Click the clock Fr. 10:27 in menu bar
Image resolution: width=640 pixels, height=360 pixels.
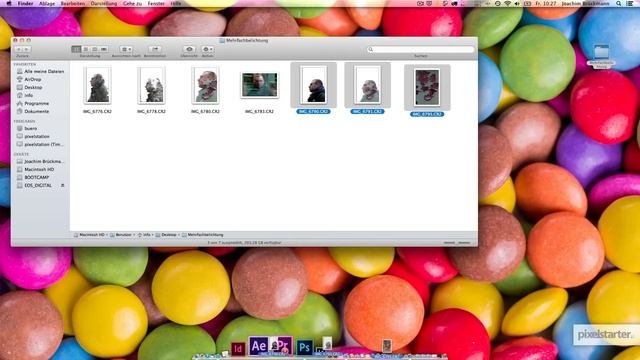pyautogui.click(x=545, y=3)
